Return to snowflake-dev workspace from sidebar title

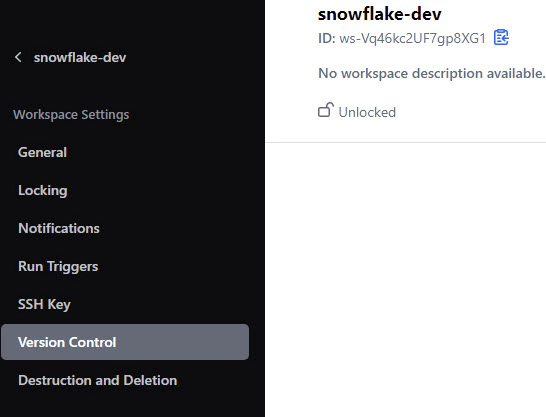click(80, 57)
